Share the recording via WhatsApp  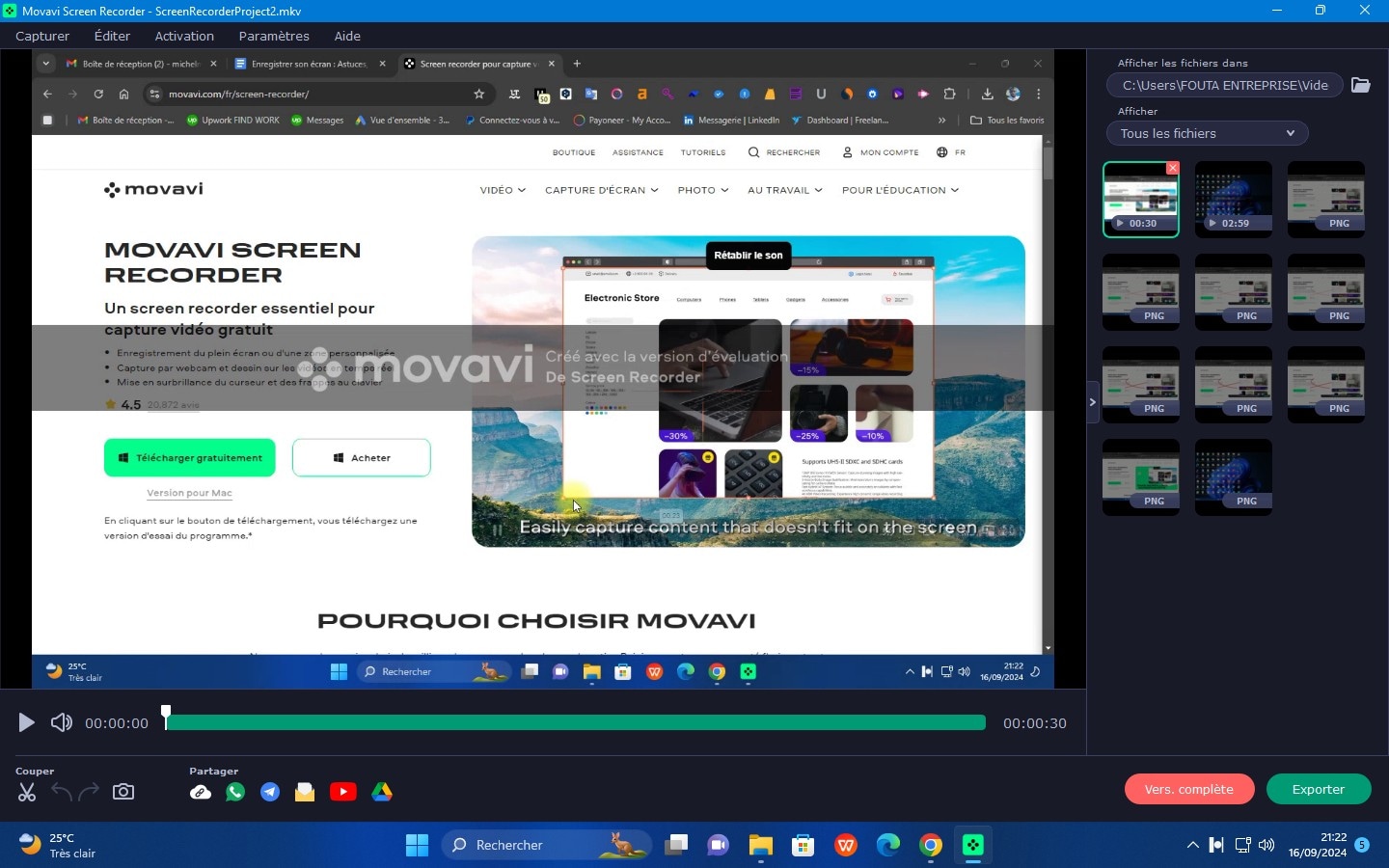pos(235,792)
